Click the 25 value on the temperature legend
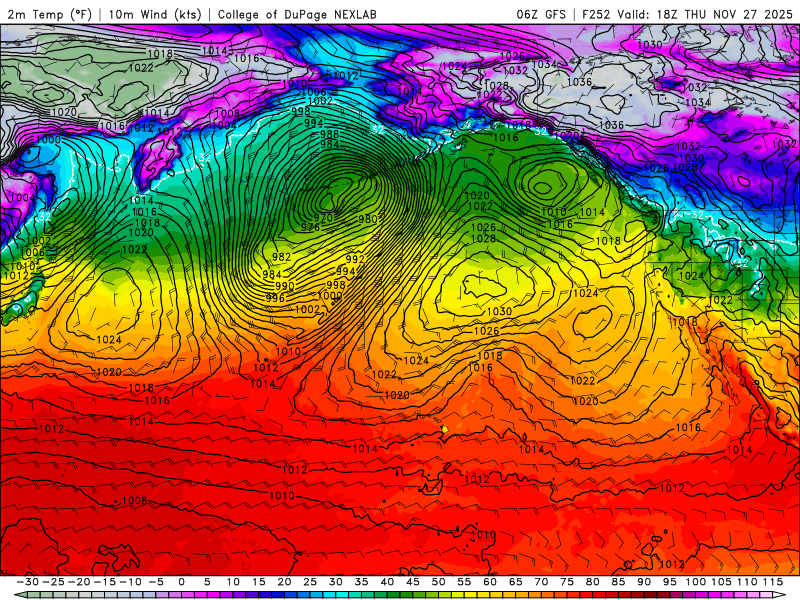The image size is (800, 600). 310,582
